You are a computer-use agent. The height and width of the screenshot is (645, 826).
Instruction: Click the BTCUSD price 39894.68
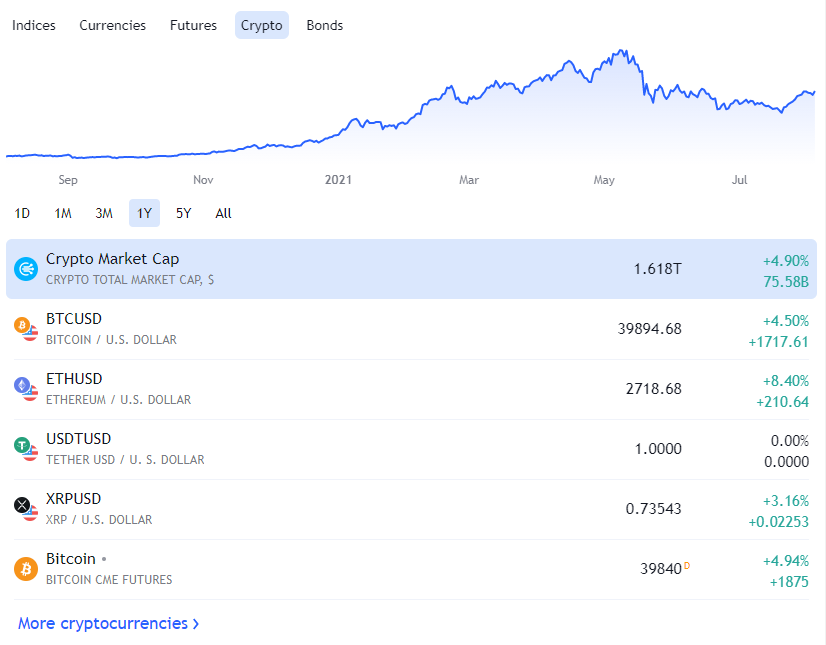click(650, 329)
